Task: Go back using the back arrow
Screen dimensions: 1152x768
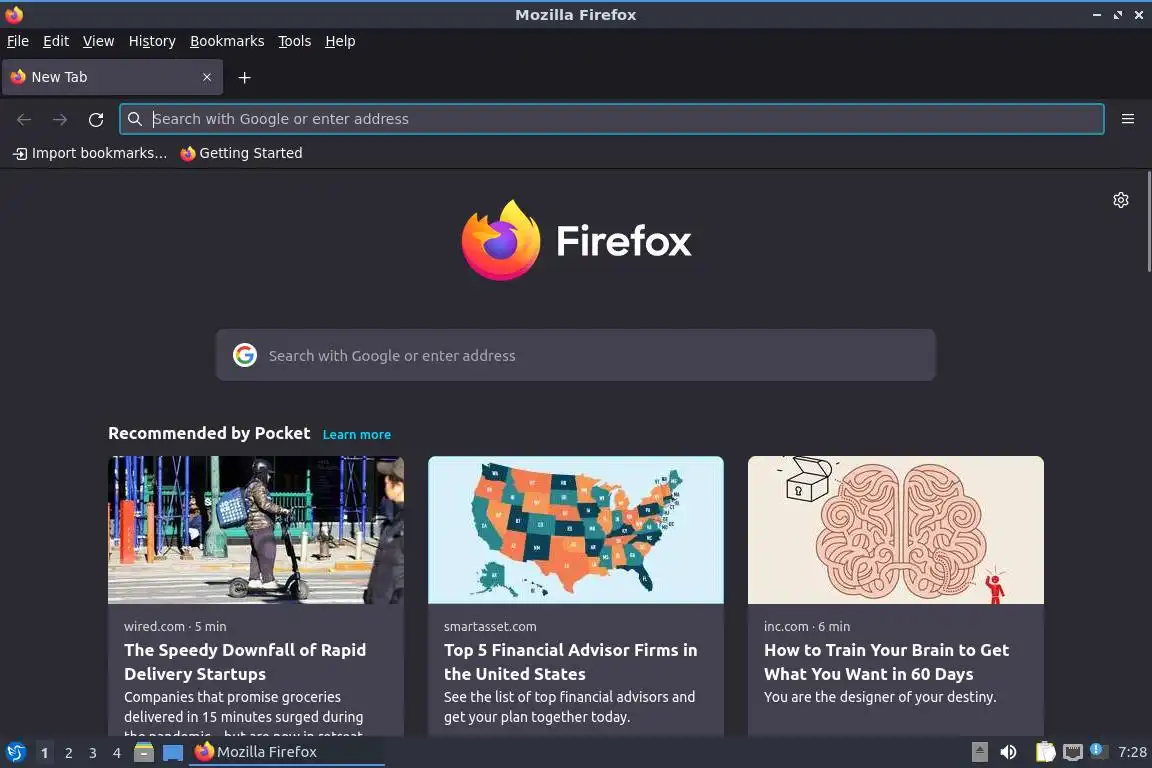Action: [x=24, y=119]
